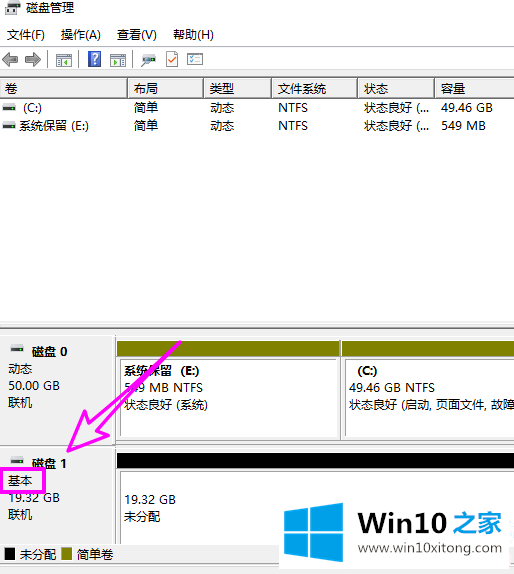This screenshot has width=514, height=574.
Task: Select the 系统保留 (E:) volume drive icon
Action: pos(9,126)
